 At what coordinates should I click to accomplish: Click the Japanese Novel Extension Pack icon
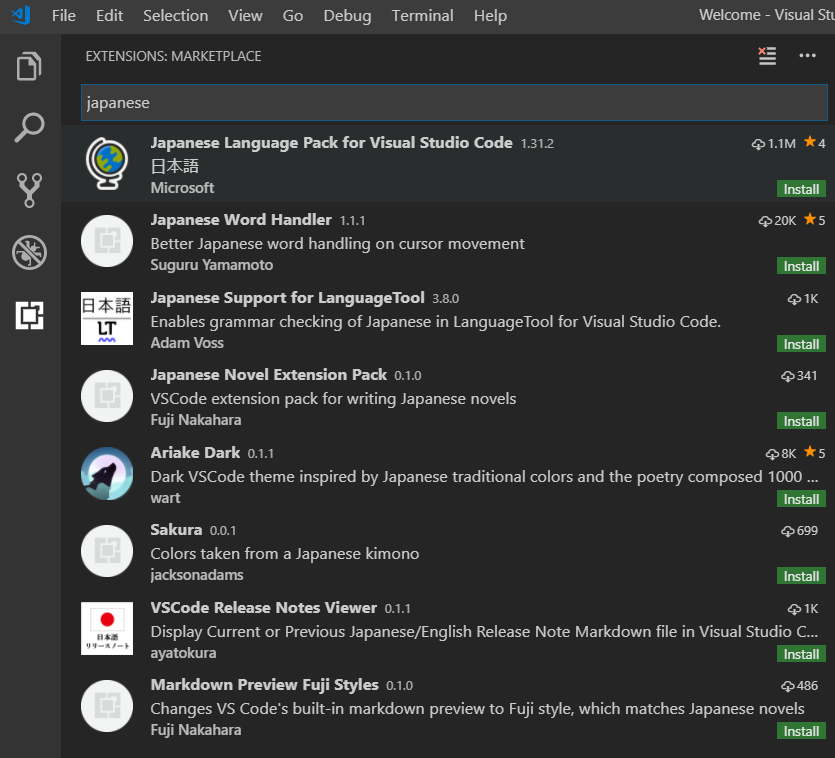pos(107,396)
